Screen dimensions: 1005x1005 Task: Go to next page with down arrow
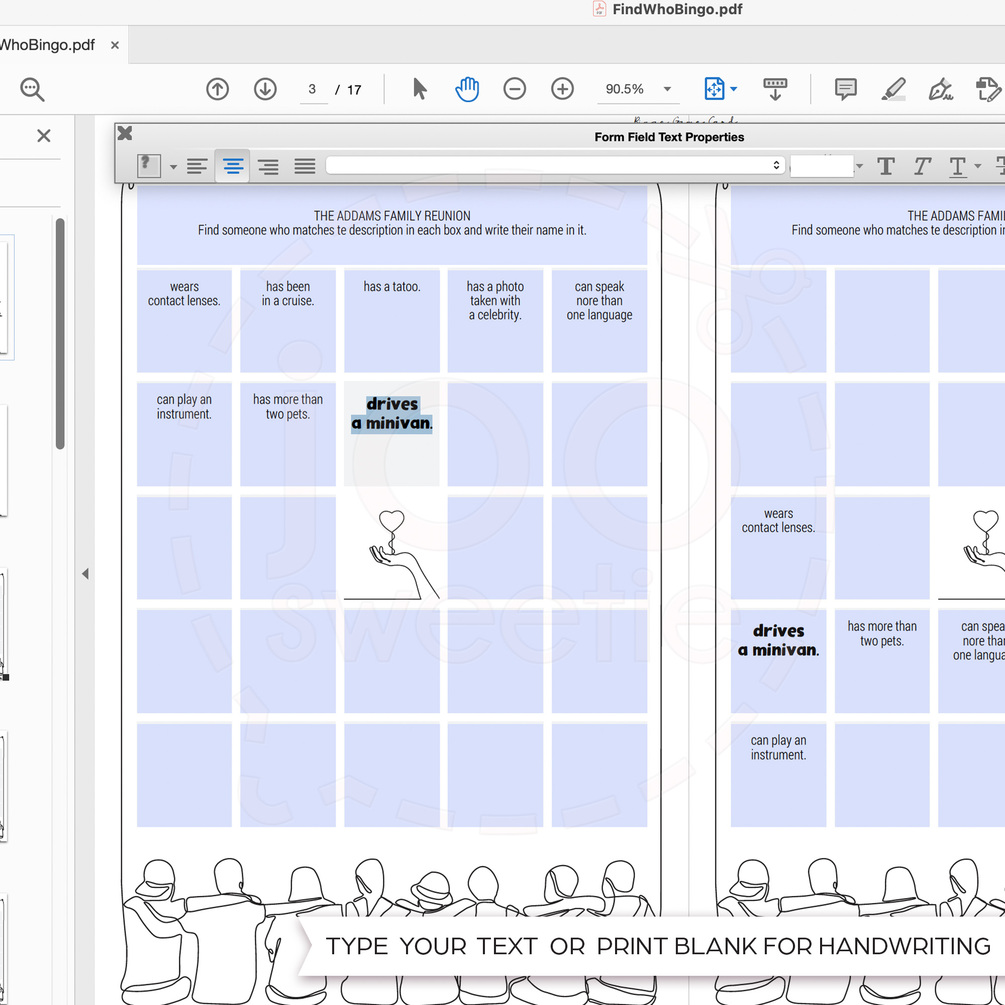coord(265,89)
